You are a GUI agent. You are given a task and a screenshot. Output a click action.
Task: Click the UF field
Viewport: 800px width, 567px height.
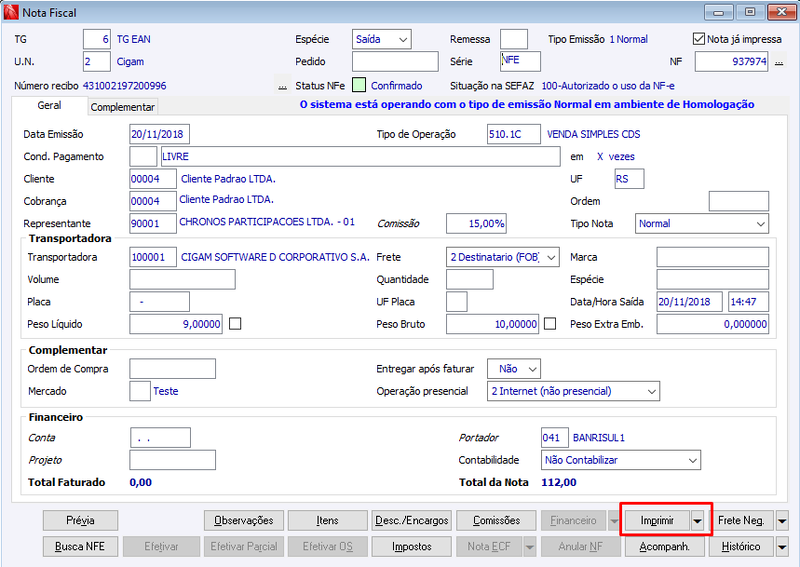(x=630, y=179)
